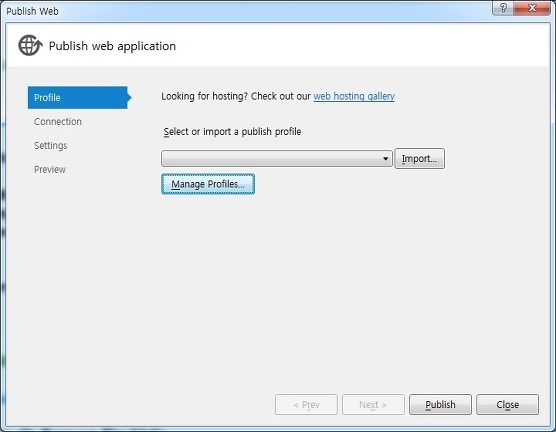Click the < Prev button
Screen dimensions: 556x432
coord(306,404)
